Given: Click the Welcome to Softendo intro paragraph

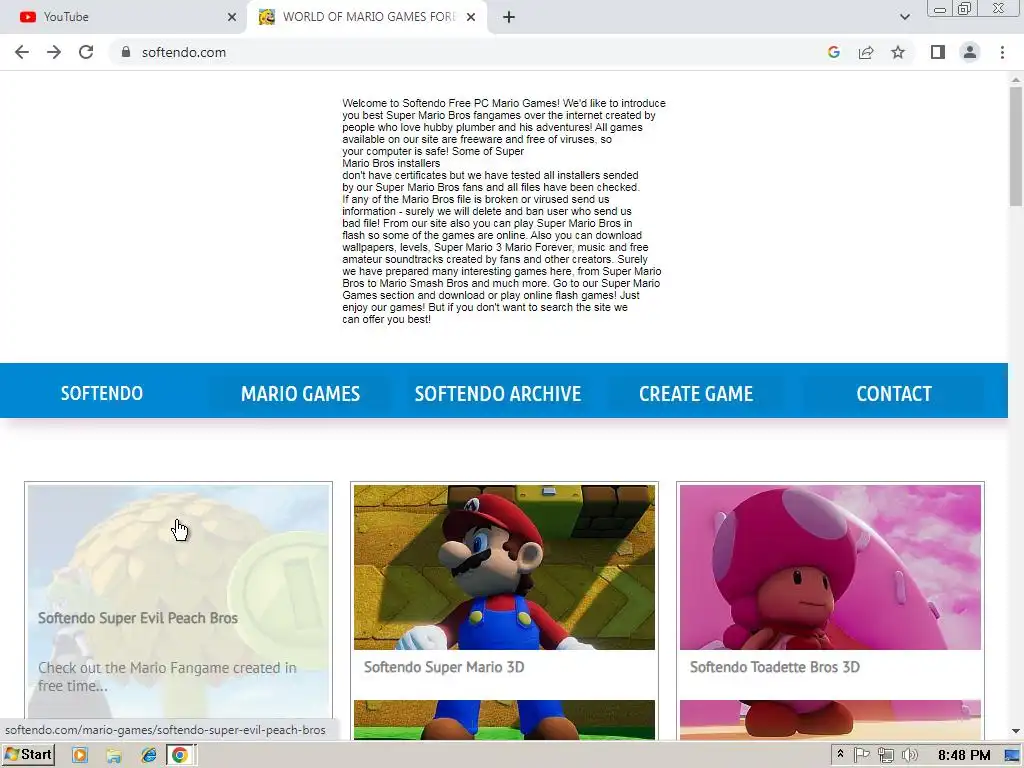Looking at the screenshot, I should coord(504,211).
